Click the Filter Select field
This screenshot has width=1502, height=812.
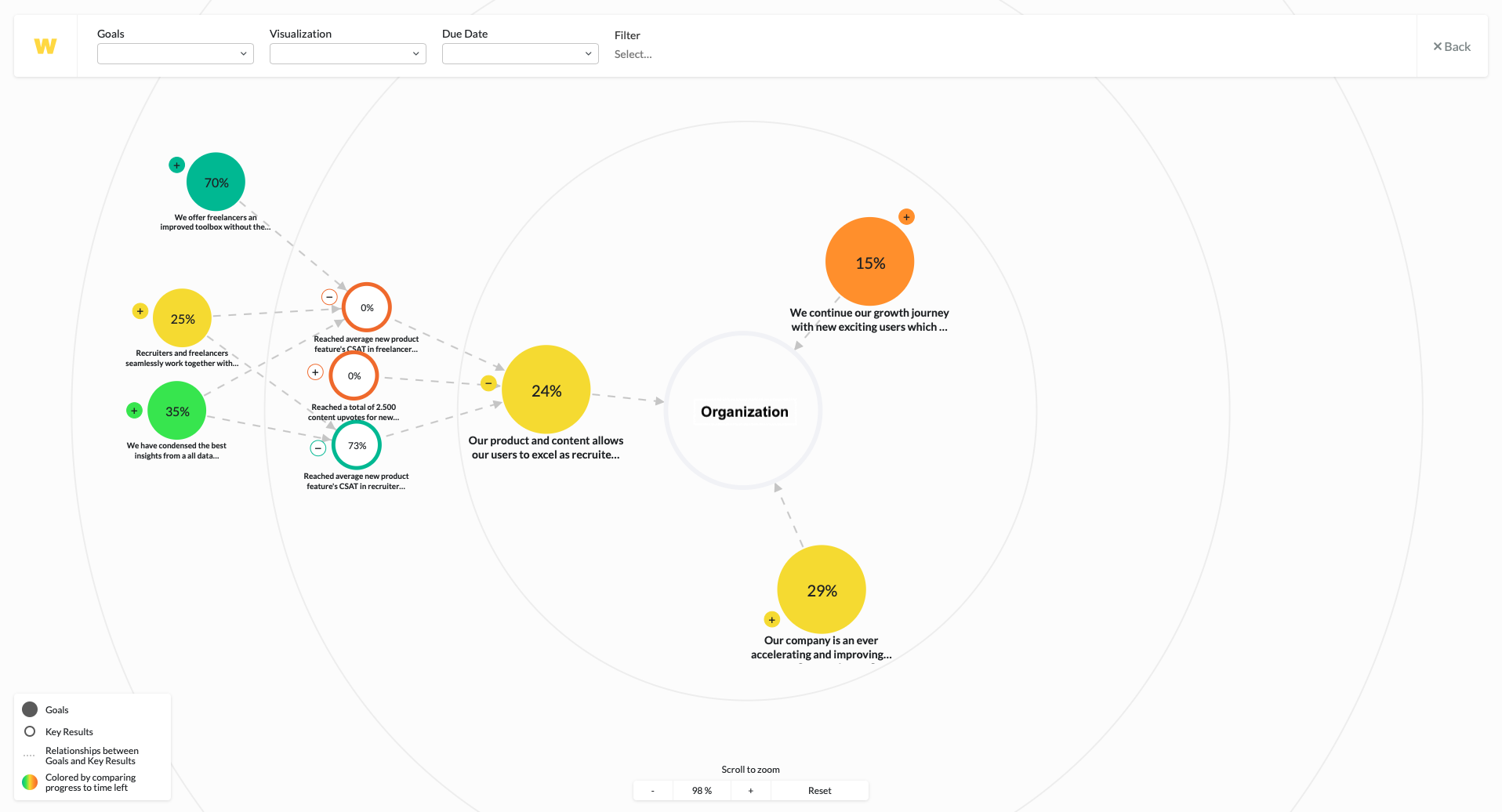click(x=633, y=54)
